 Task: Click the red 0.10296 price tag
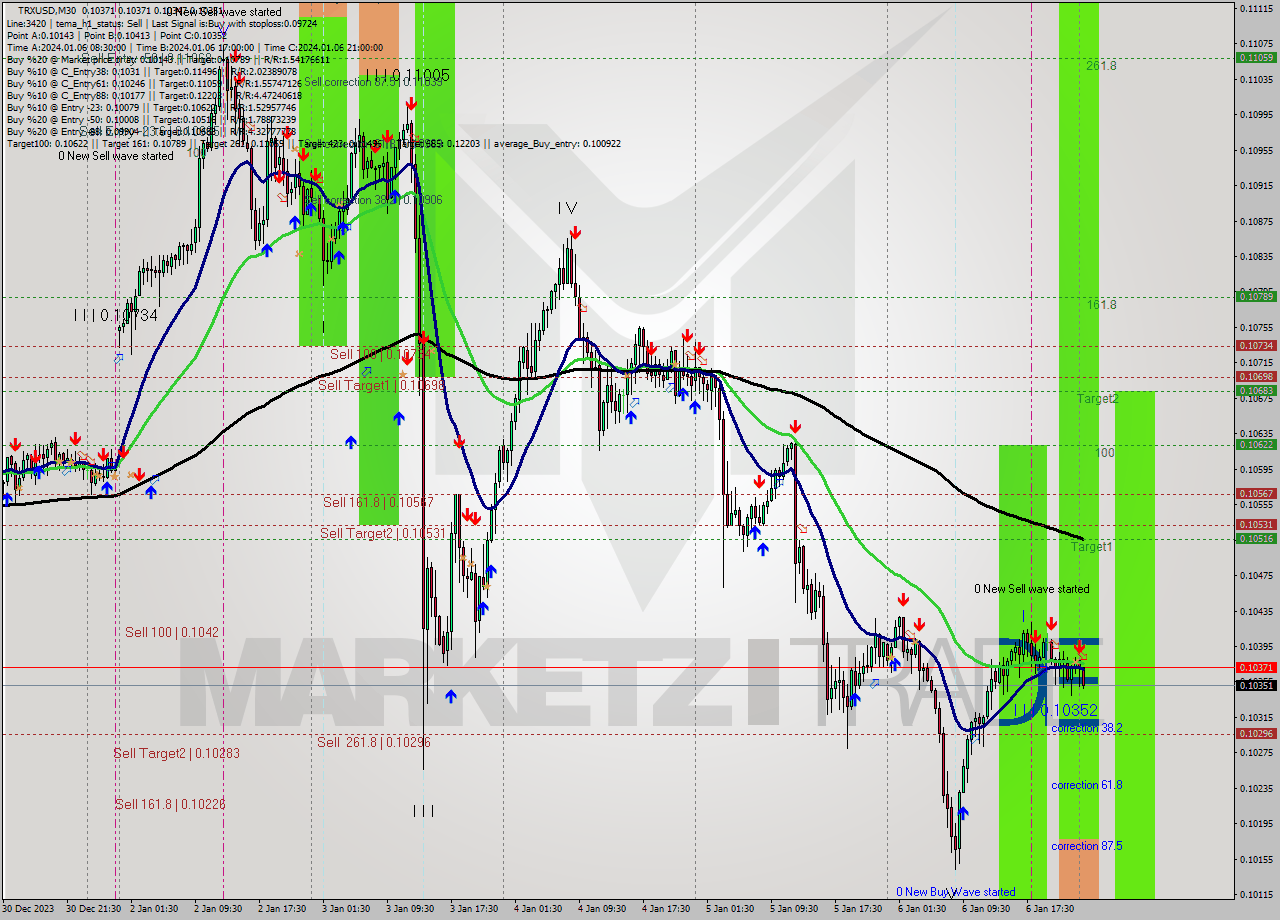click(x=1255, y=733)
